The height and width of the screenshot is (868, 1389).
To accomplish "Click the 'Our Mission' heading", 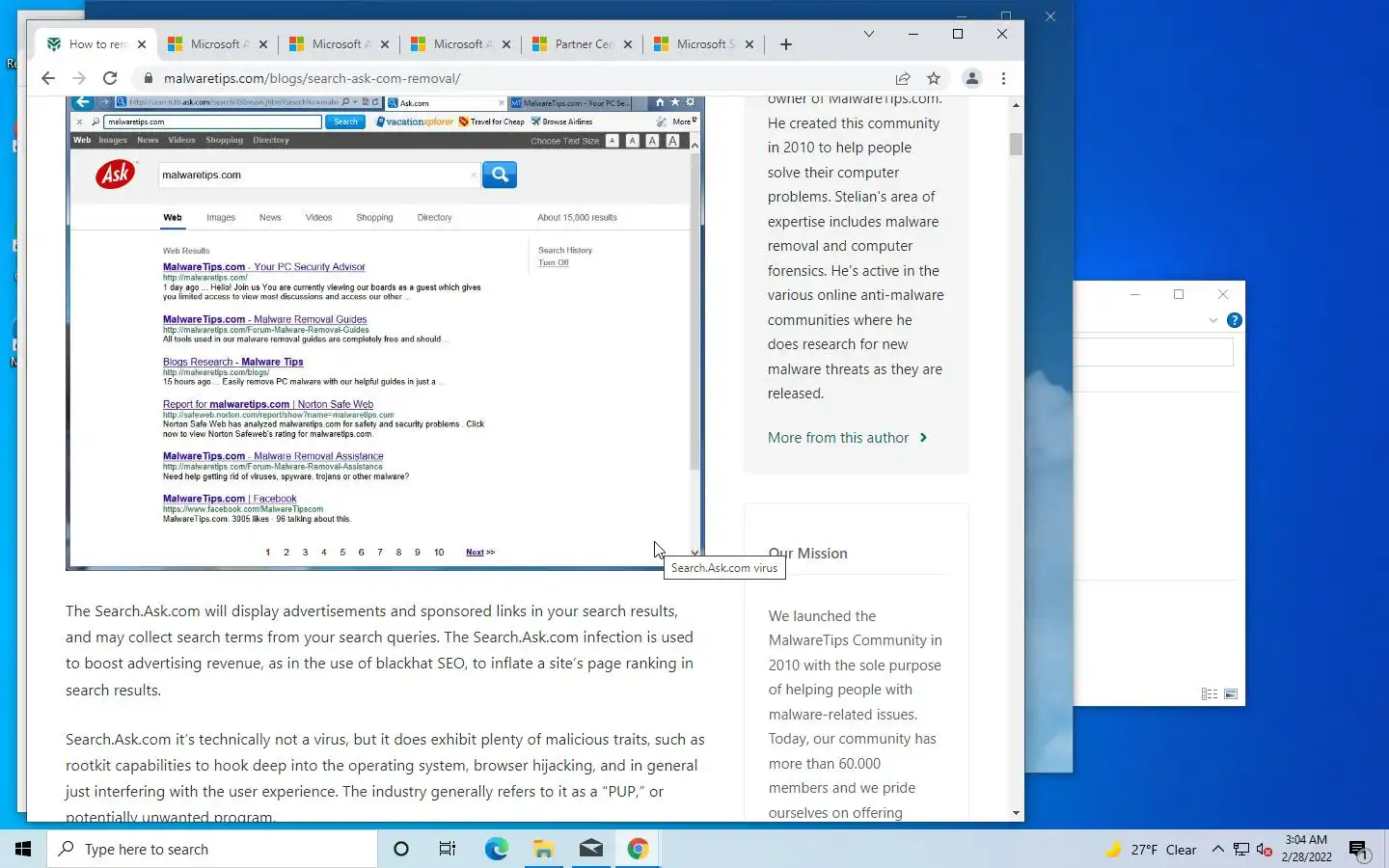I will click(808, 554).
